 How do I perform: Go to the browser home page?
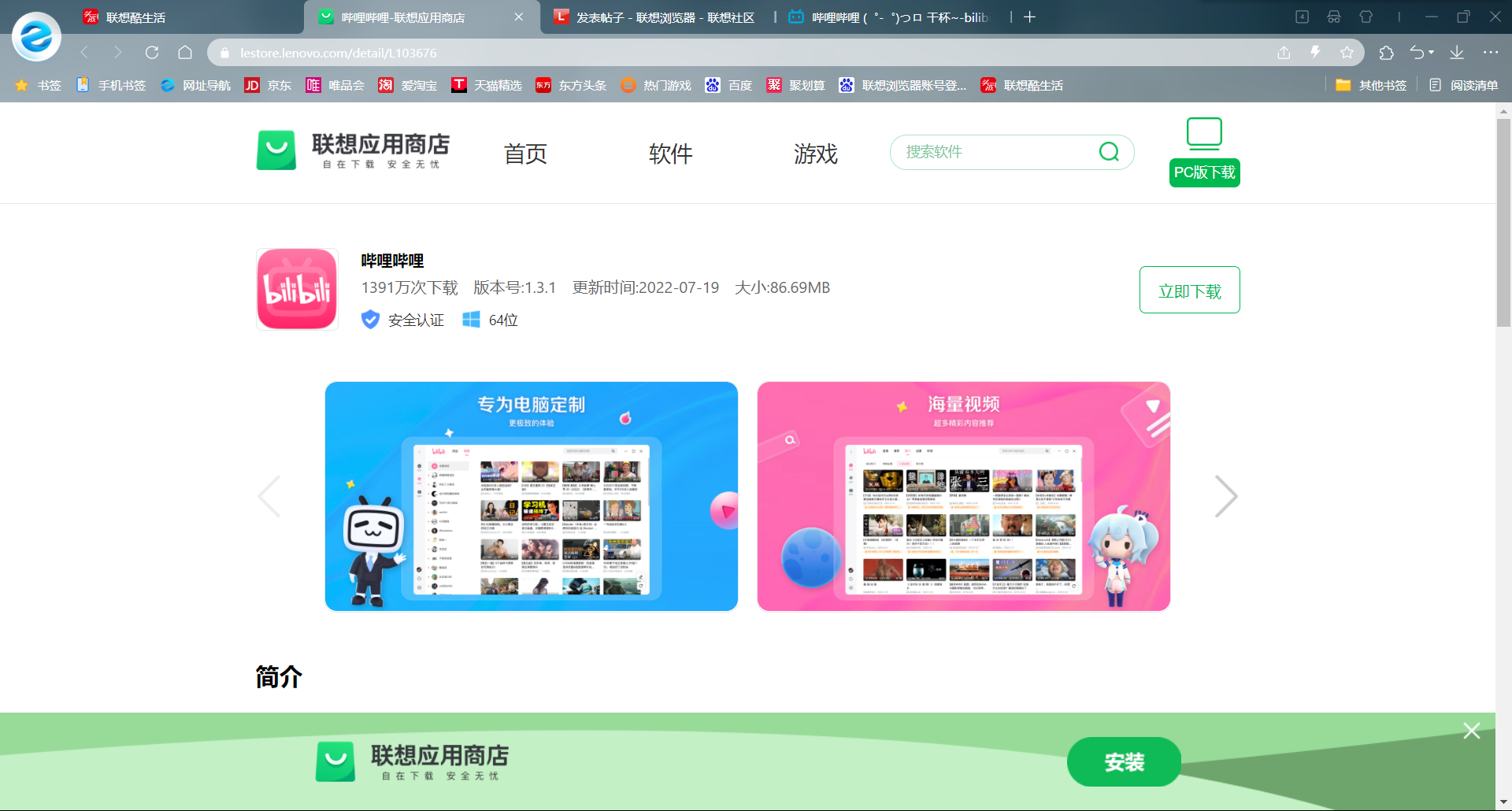pyautogui.click(x=185, y=53)
